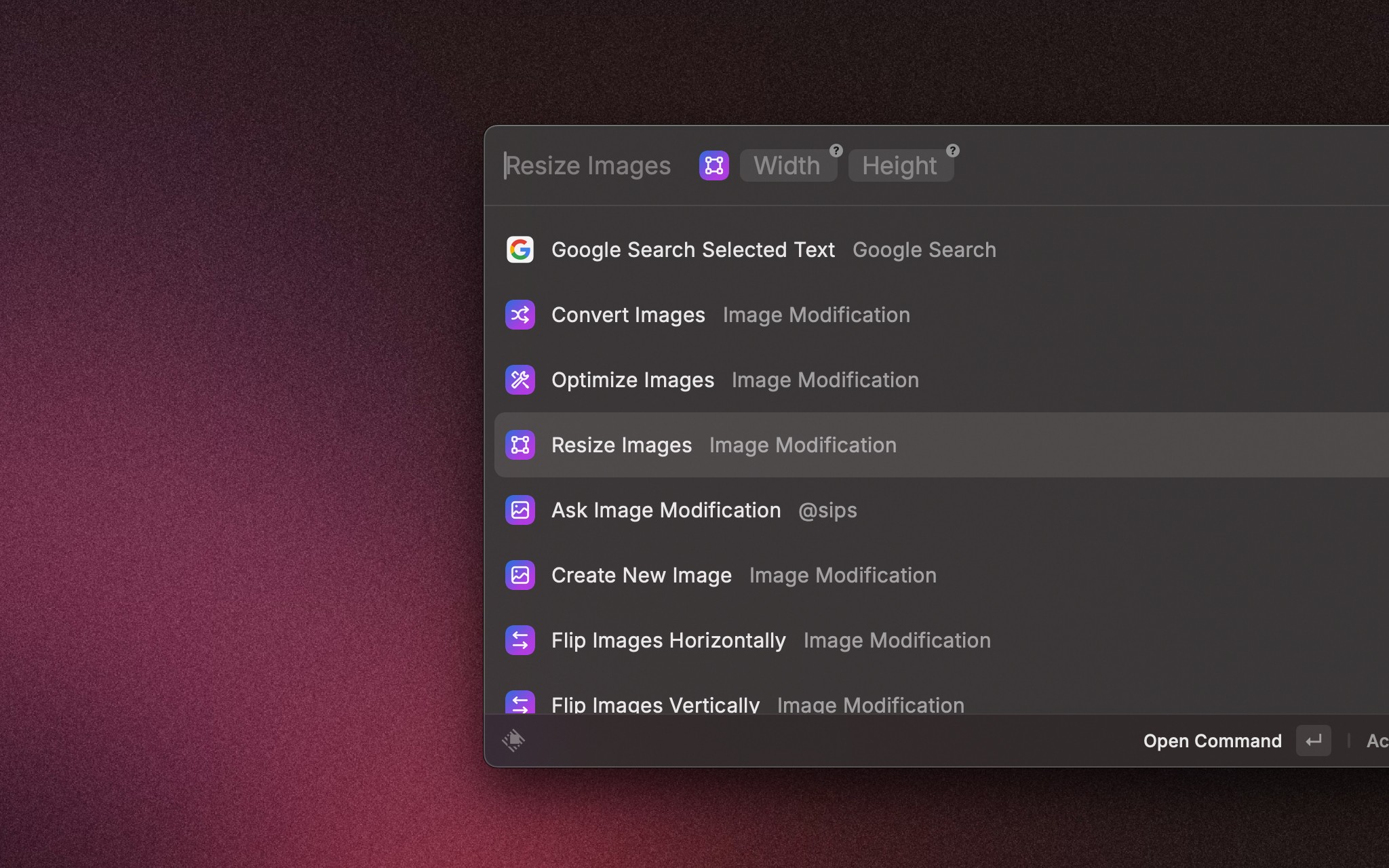Focus the Width argument field
The width and height of the screenshot is (1389, 868).
(788, 165)
